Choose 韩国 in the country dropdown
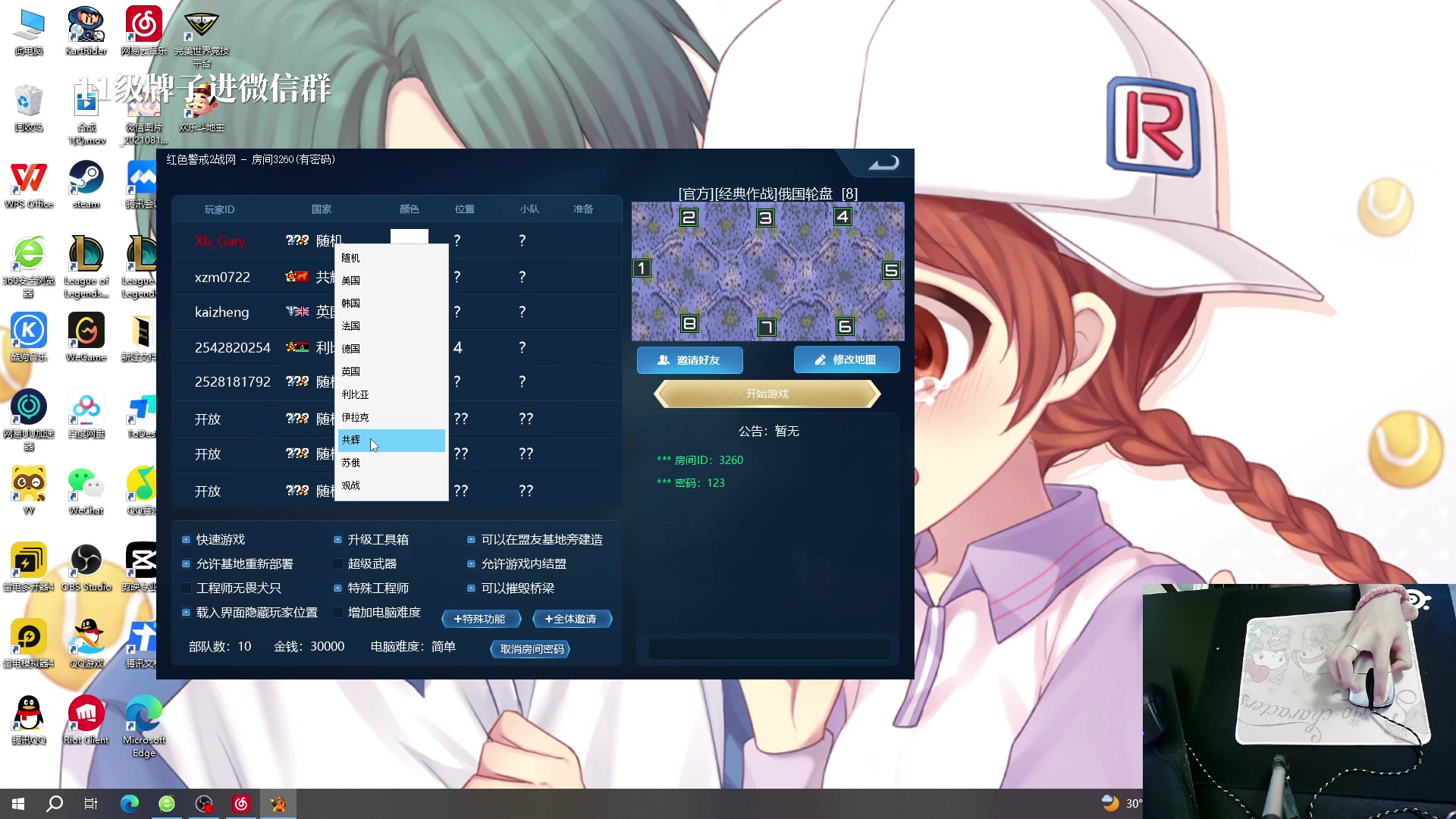Image resolution: width=1456 pixels, height=819 pixels. 391,303
